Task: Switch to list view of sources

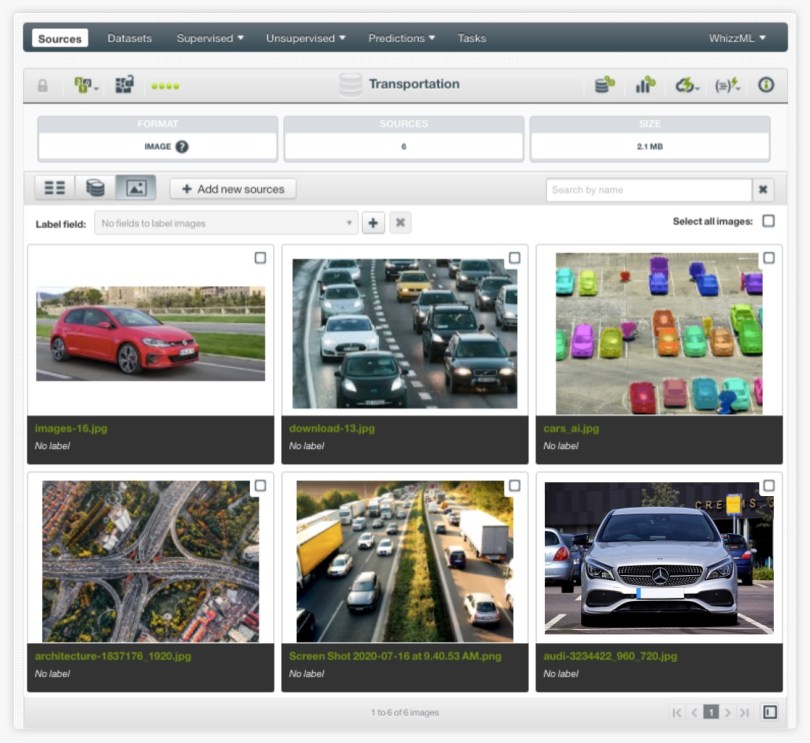Action: 55,187
